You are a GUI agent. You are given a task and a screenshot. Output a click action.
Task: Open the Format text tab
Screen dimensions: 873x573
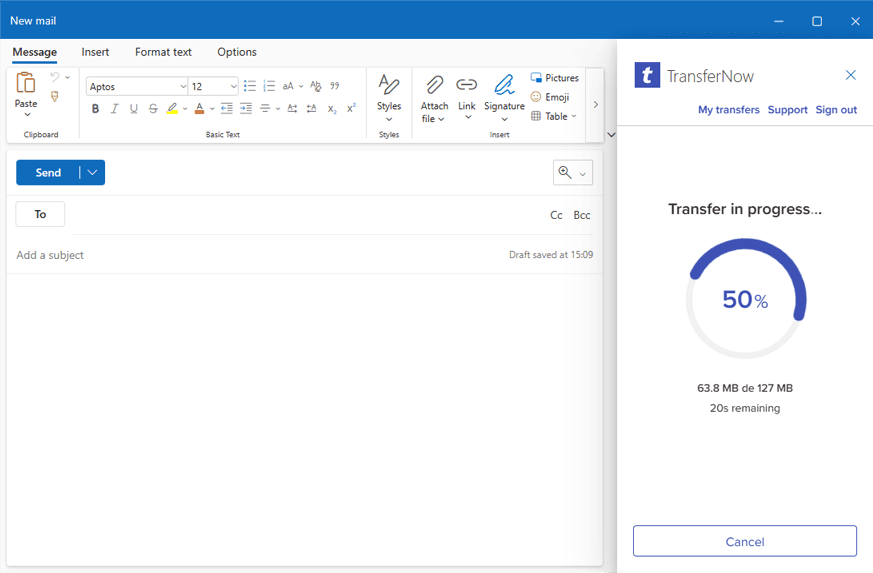click(x=163, y=52)
